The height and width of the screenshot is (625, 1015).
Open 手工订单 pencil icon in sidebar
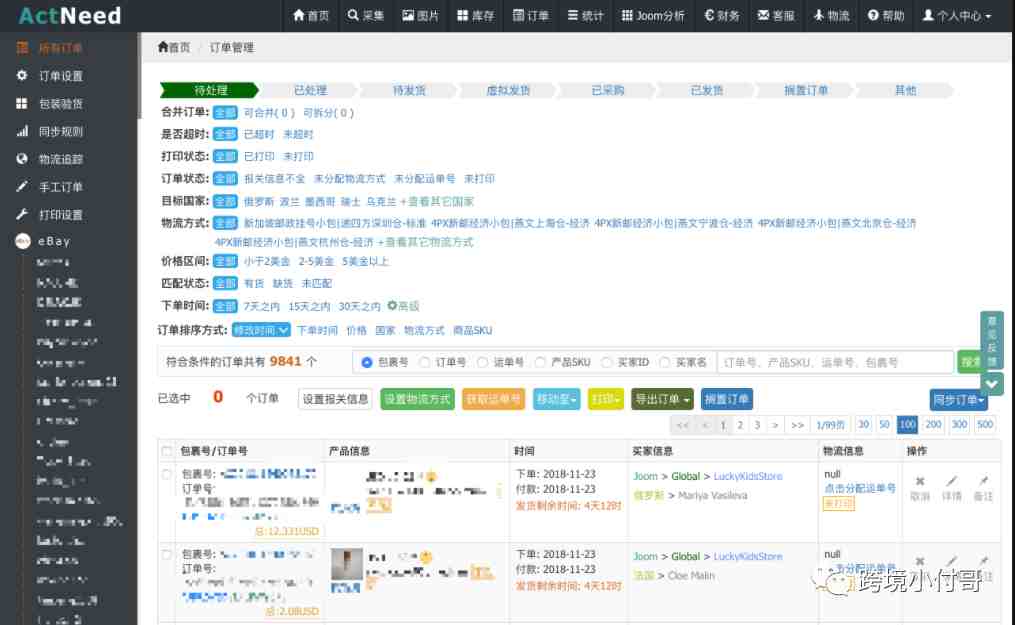coord(22,187)
